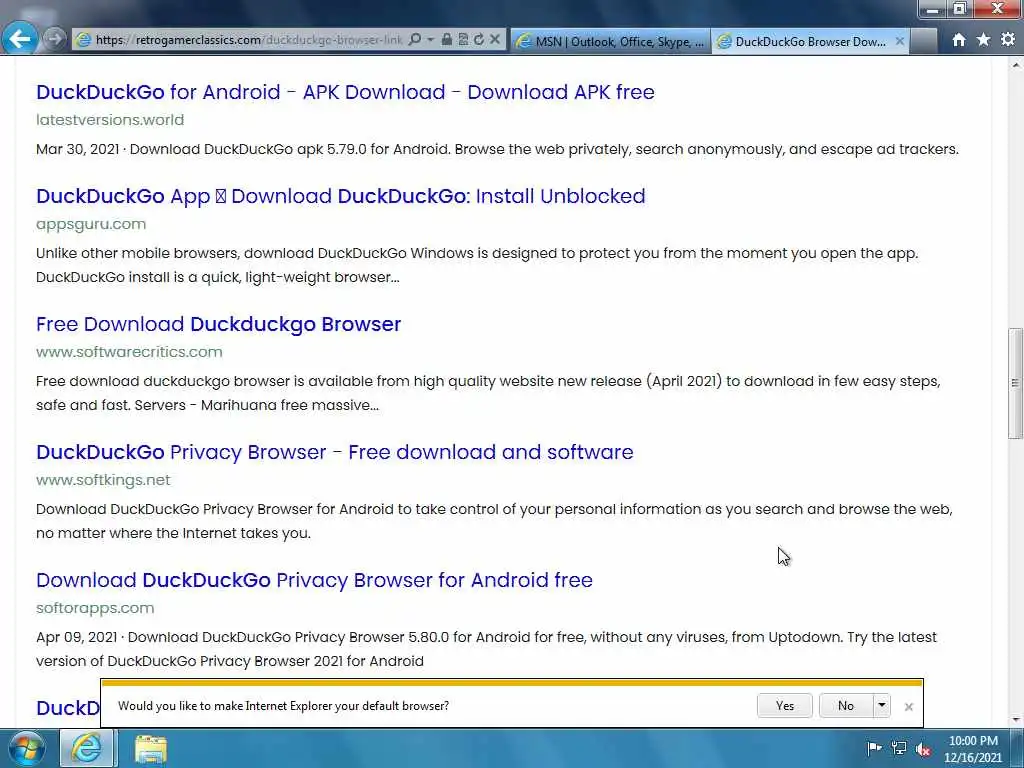
Task: Open DuckDuckGo App Install Unblocked link
Action: (x=340, y=196)
